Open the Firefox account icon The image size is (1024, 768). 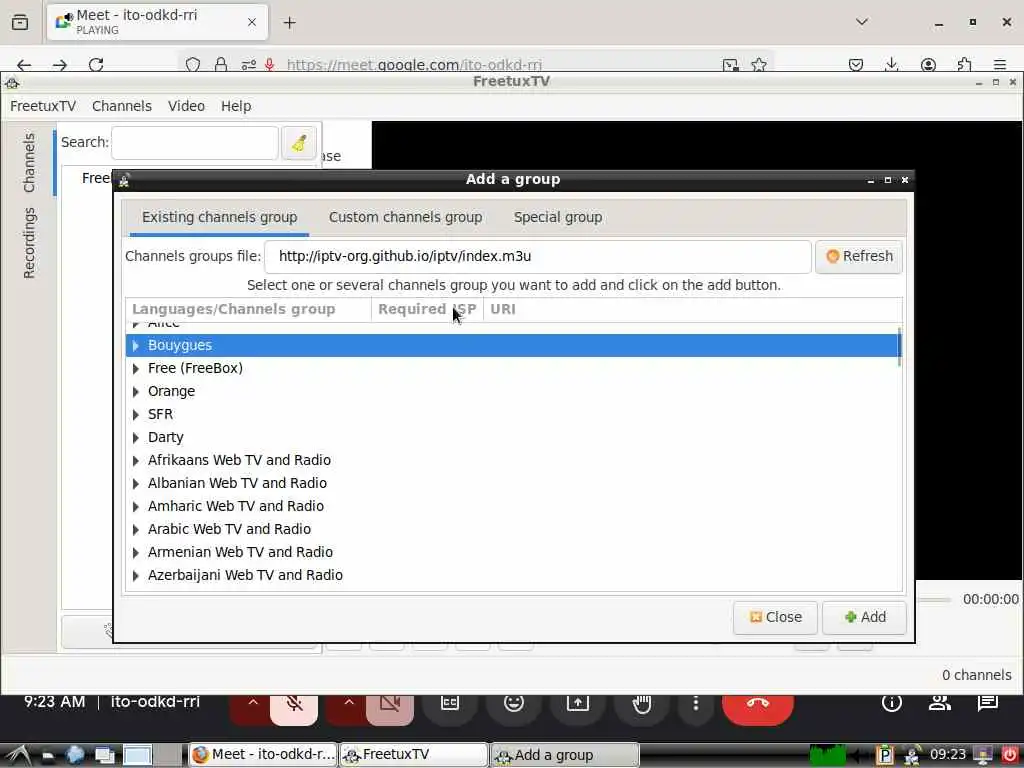tap(928, 65)
